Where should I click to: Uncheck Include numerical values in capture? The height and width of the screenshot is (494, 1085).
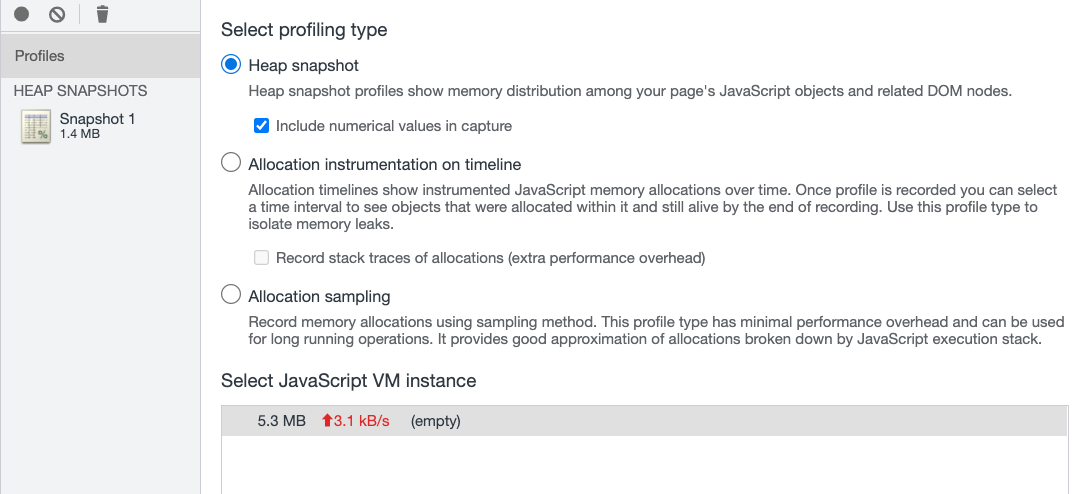(x=261, y=126)
